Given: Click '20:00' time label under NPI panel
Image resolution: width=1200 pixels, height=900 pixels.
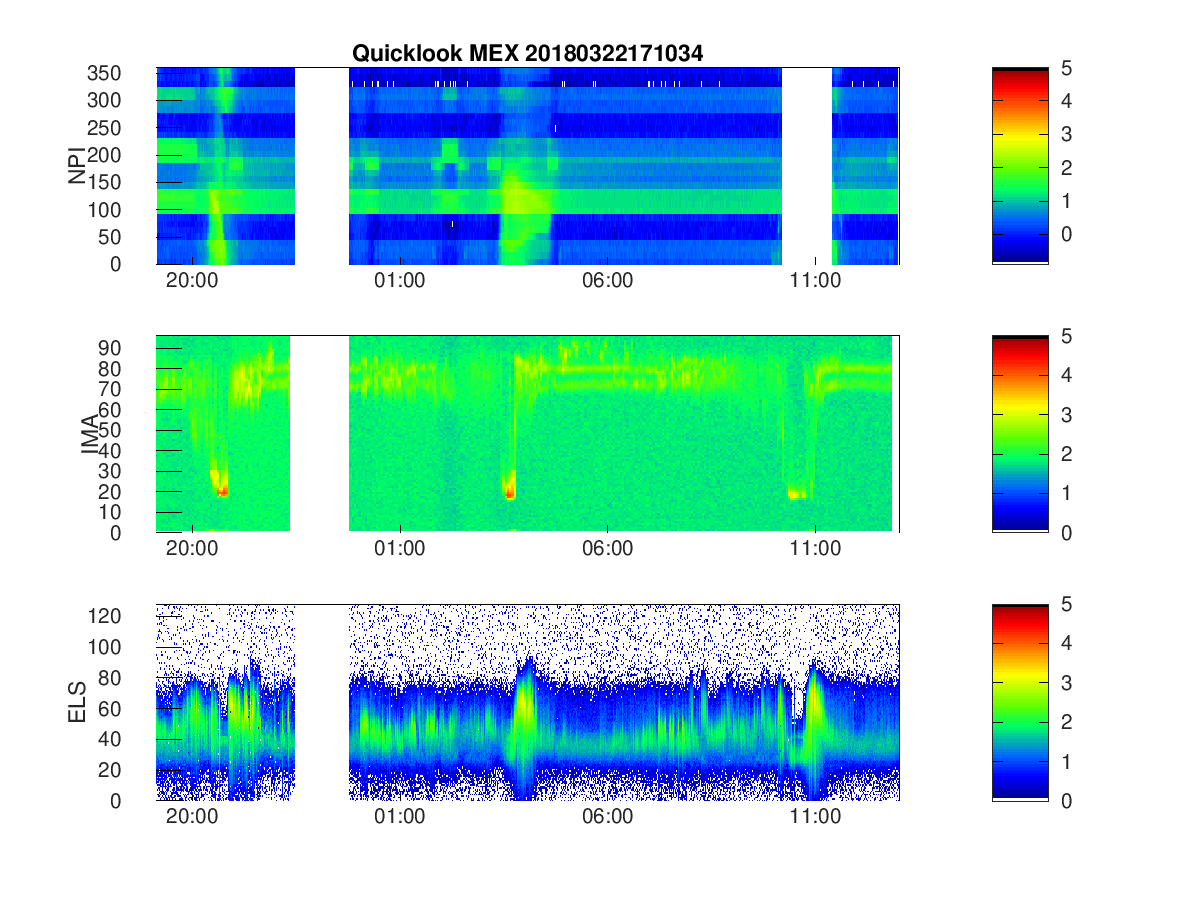Looking at the screenshot, I should 192,282.
